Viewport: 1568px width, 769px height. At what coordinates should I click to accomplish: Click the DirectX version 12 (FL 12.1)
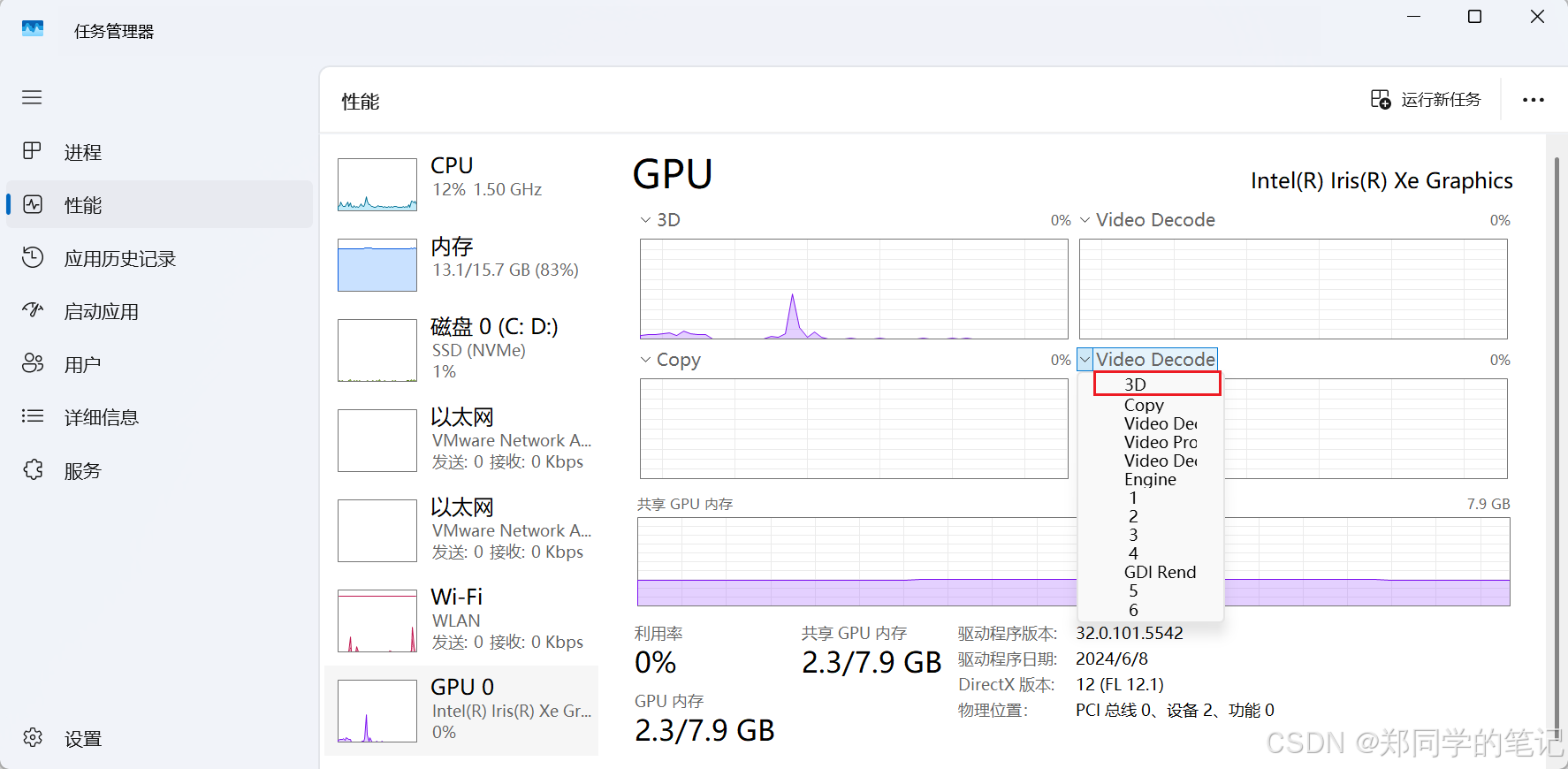coord(1119,684)
